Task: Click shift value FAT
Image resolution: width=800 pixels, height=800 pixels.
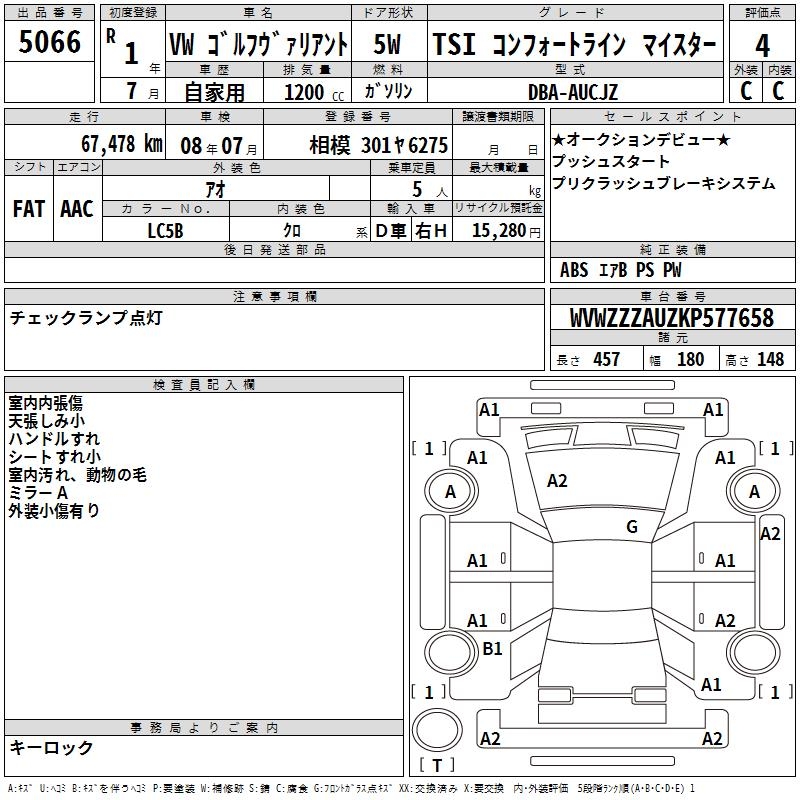Action: pyautogui.click(x=29, y=209)
